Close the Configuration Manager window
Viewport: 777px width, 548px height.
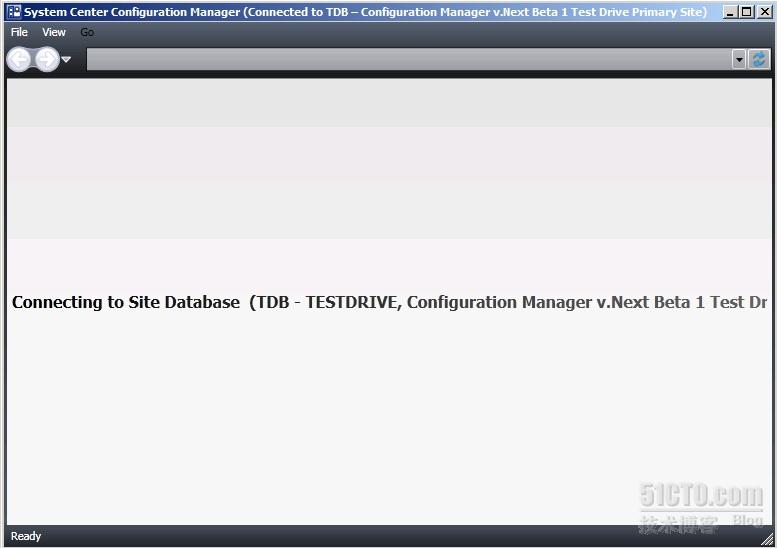[765, 11]
